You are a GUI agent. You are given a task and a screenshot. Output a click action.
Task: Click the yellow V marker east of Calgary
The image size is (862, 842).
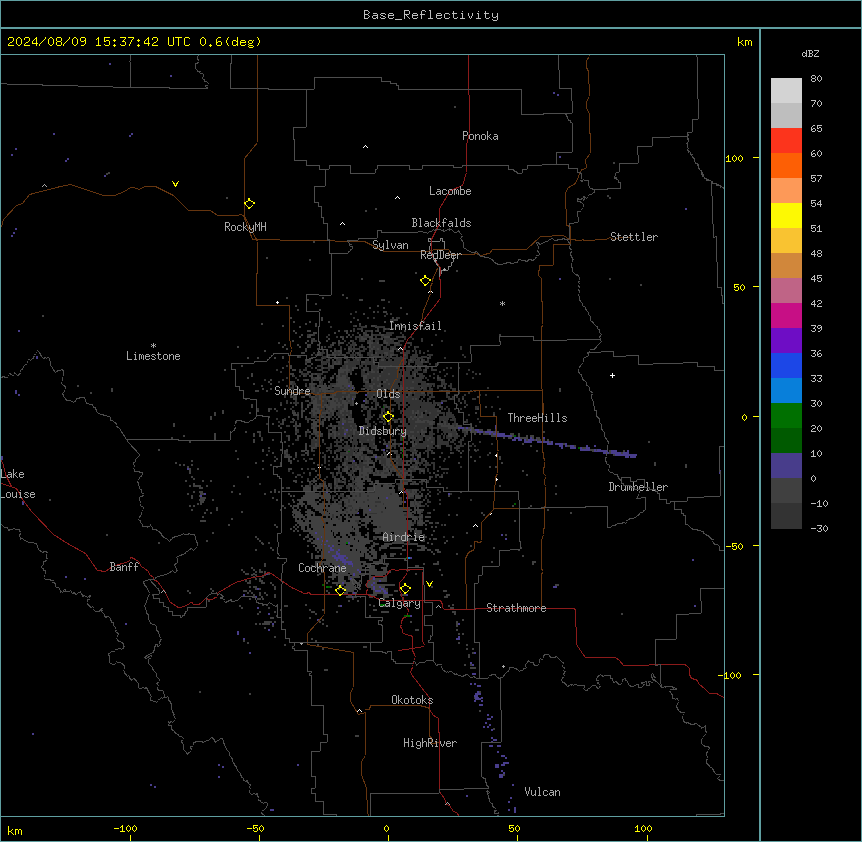click(x=429, y=584)
